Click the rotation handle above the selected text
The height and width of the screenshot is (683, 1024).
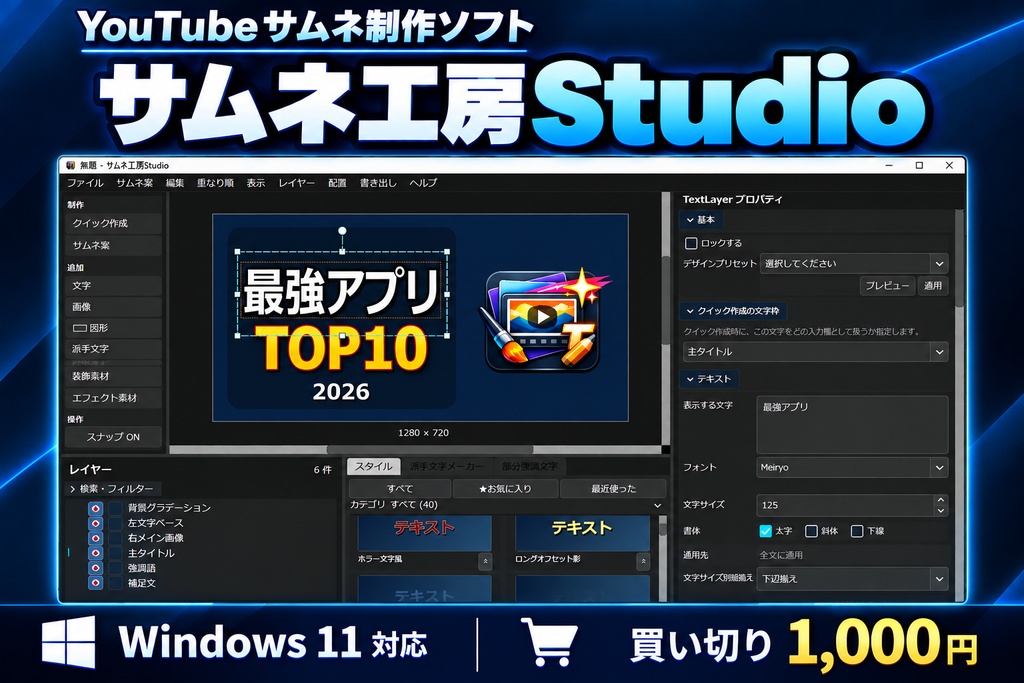(342, 231)
